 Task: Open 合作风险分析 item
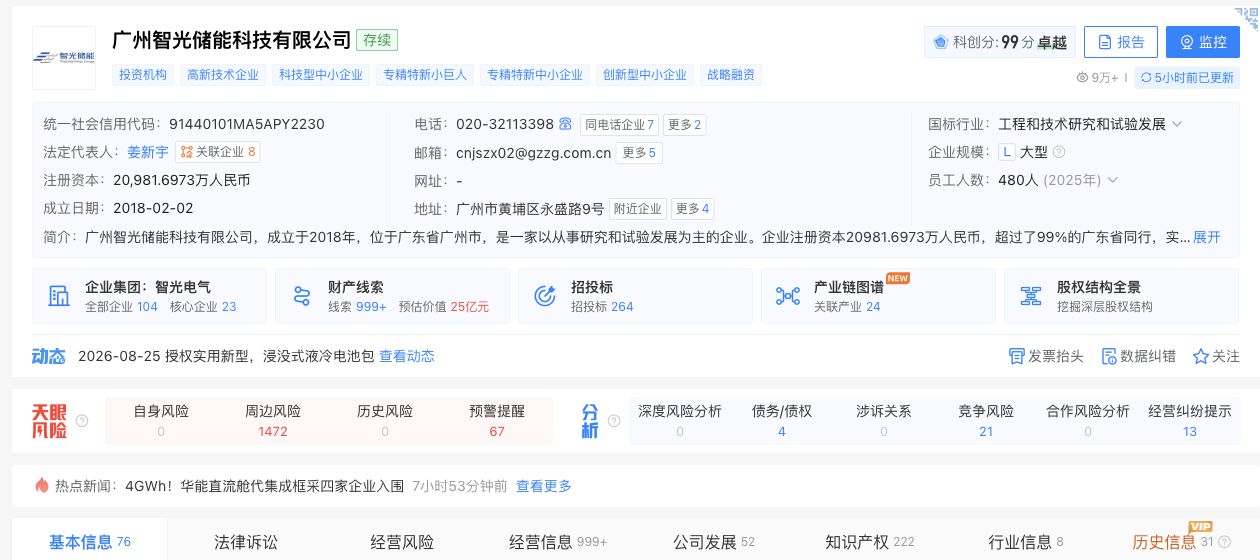tap(1088, 421)
